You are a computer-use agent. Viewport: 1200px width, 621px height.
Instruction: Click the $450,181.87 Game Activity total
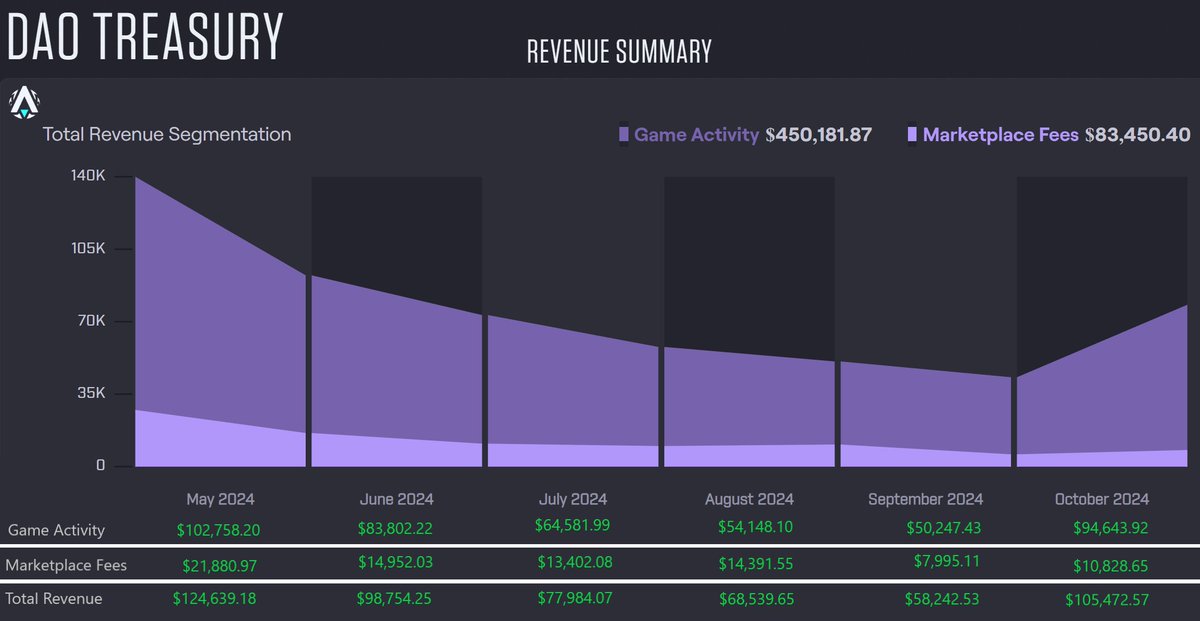pyautogui.click(x=819, y=134)
